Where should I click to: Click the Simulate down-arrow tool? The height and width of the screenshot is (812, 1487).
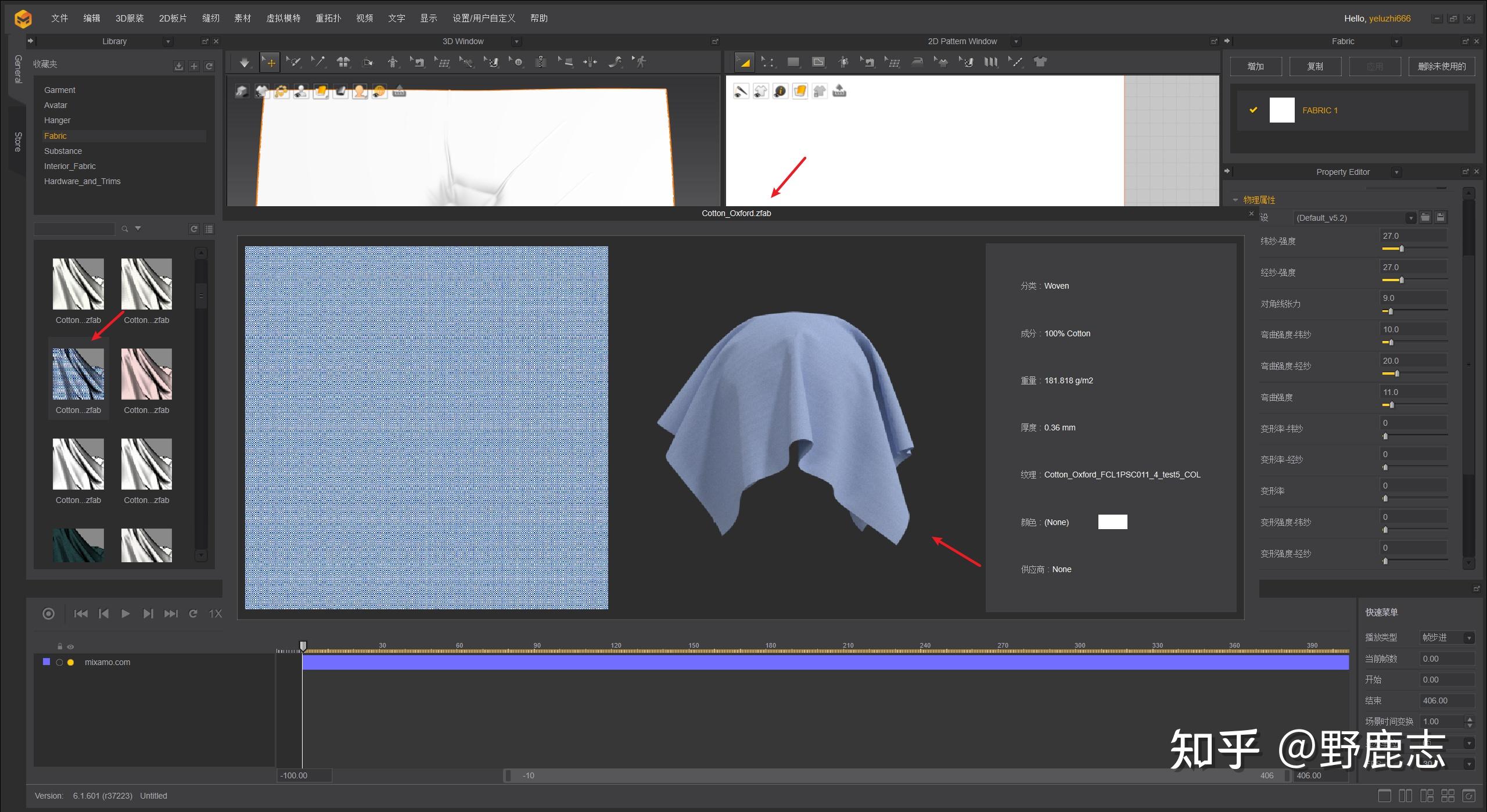point(245,62)
